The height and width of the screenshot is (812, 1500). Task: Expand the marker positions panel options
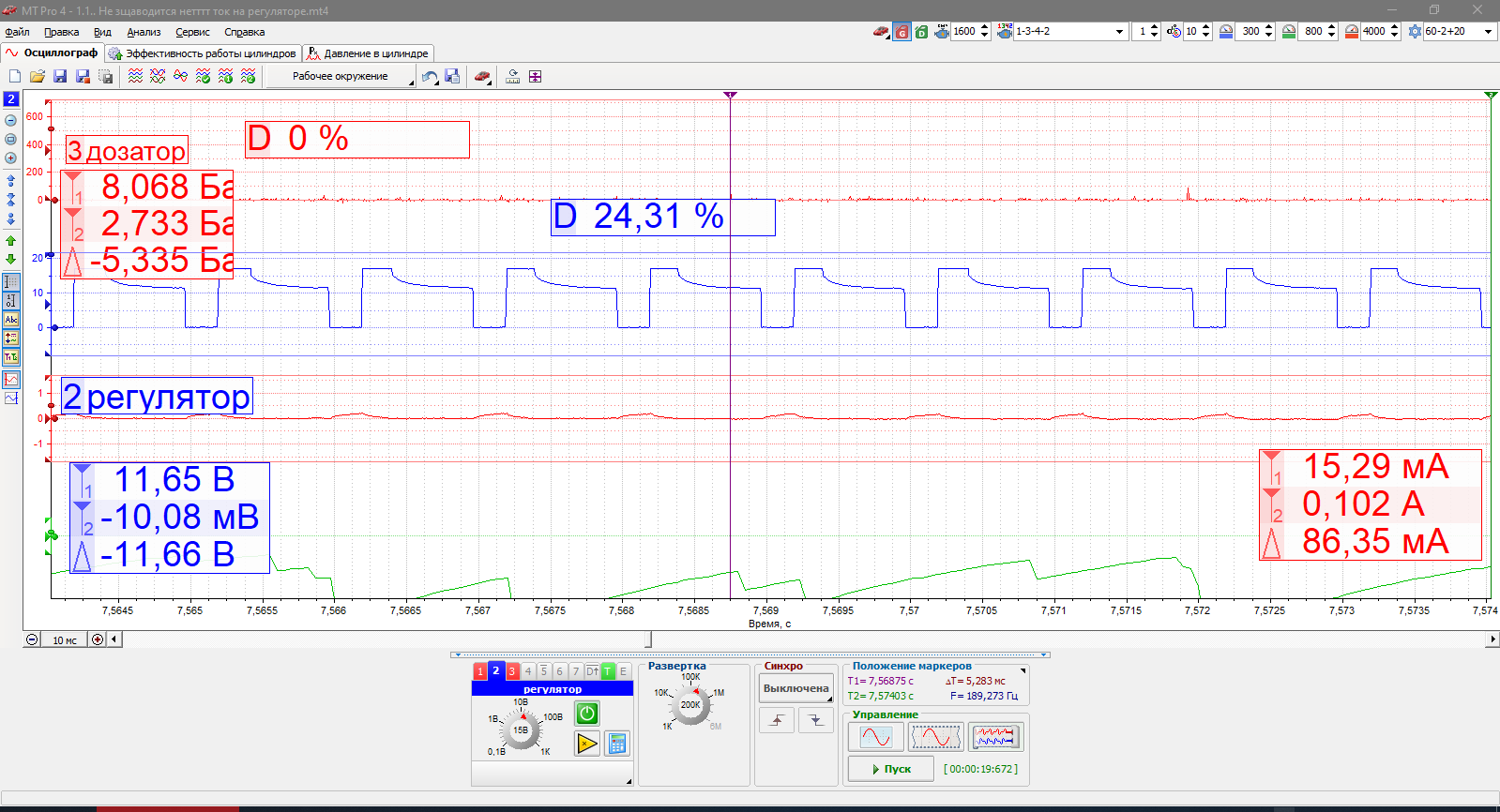(x=1023, y=670)
